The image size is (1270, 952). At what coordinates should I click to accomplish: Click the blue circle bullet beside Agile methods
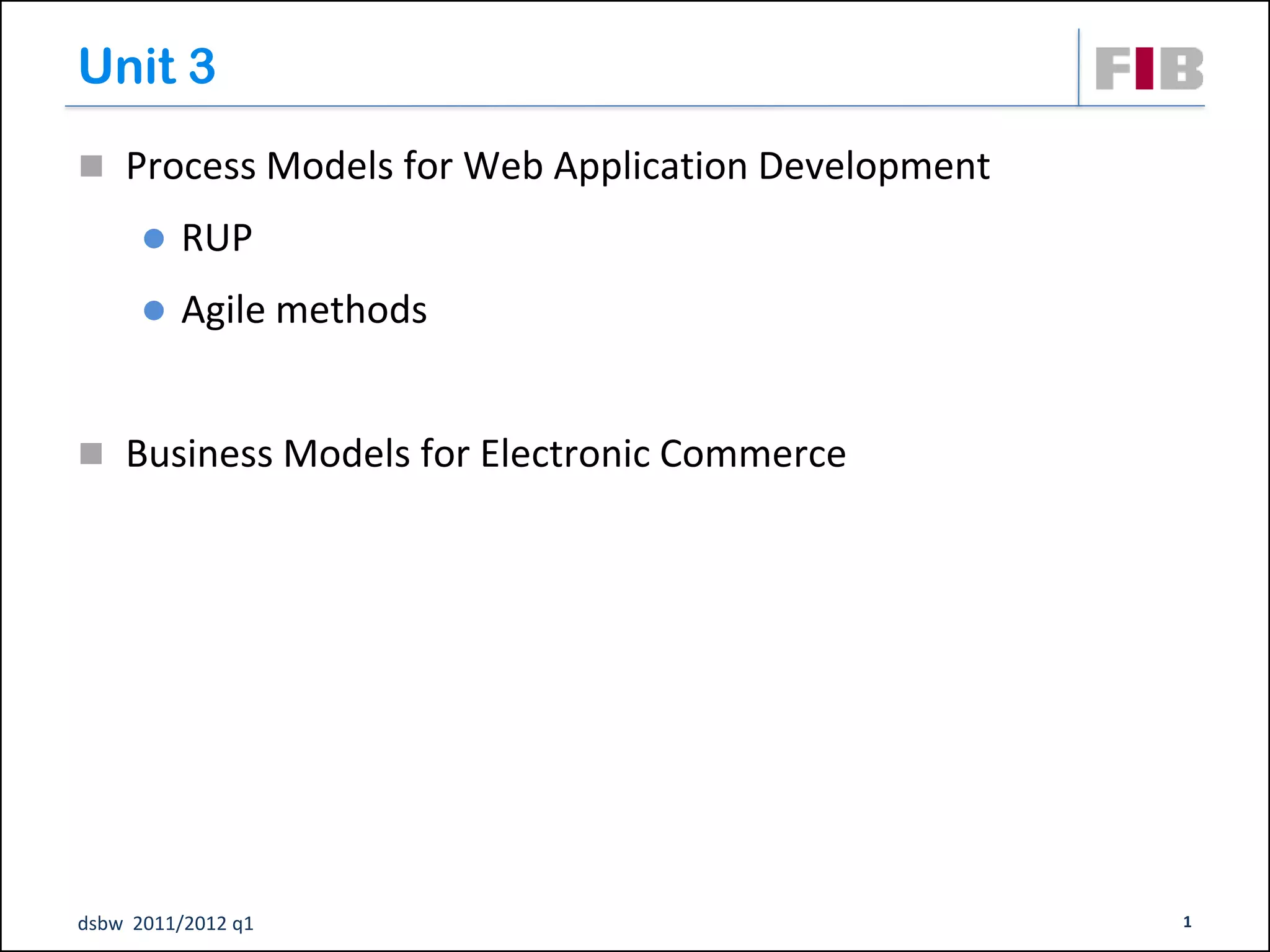[x=154, y=310]
